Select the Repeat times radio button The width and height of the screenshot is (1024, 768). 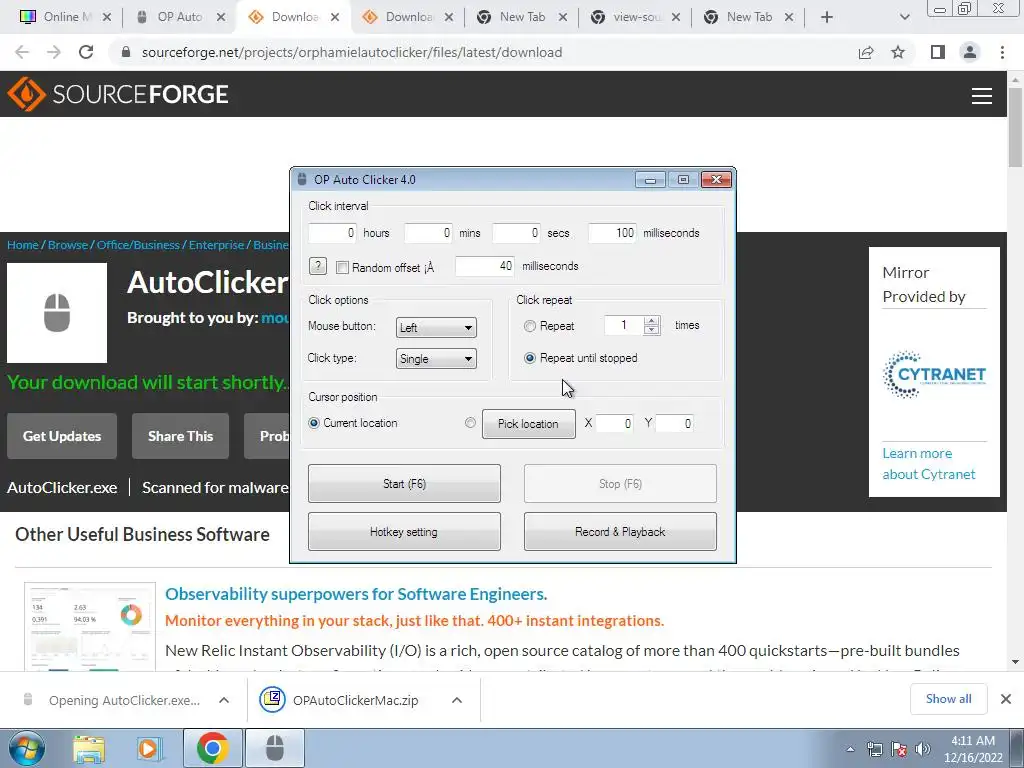[x=530, y=326]
